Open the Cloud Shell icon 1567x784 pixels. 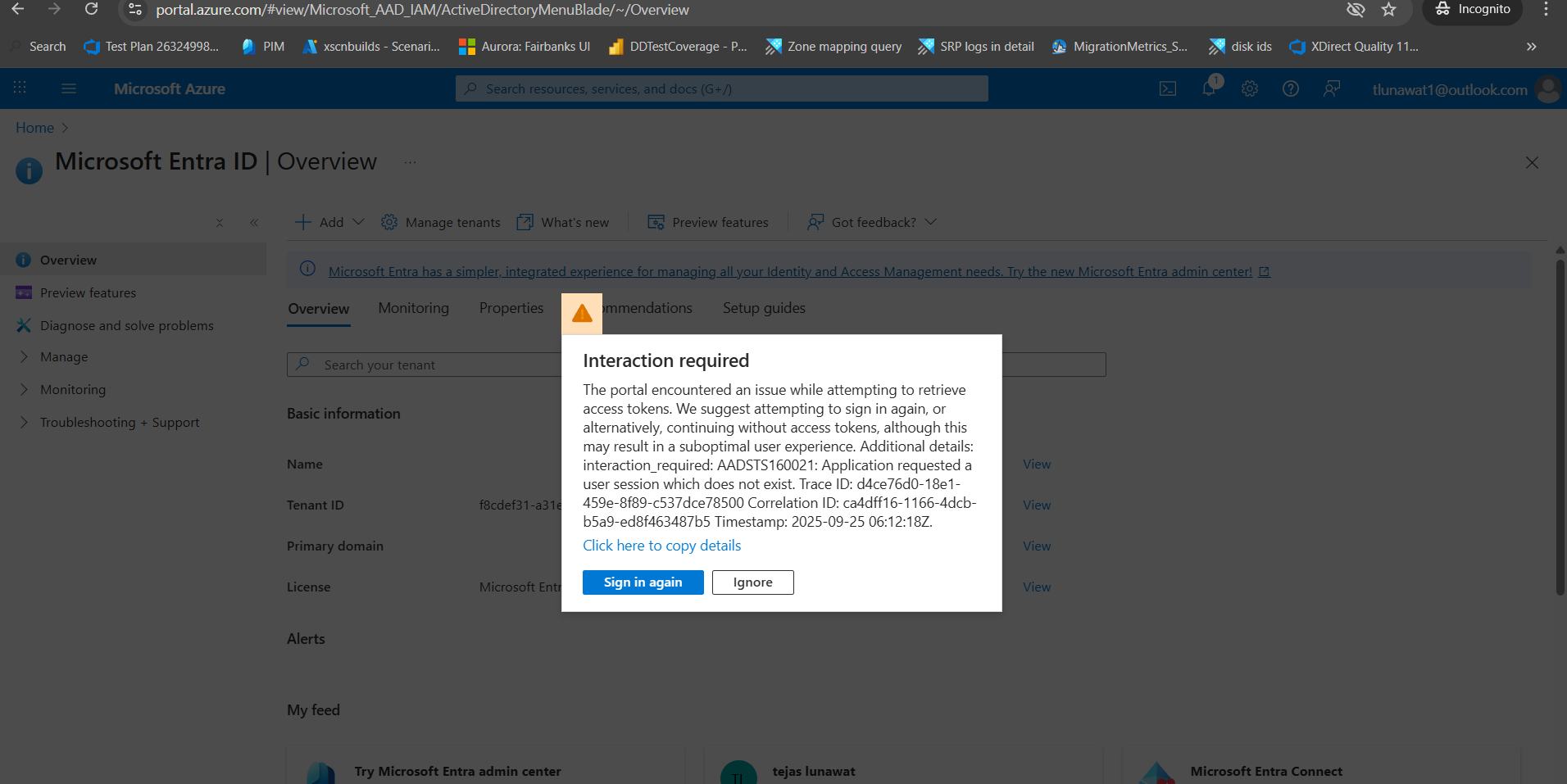coord(1168,88)
